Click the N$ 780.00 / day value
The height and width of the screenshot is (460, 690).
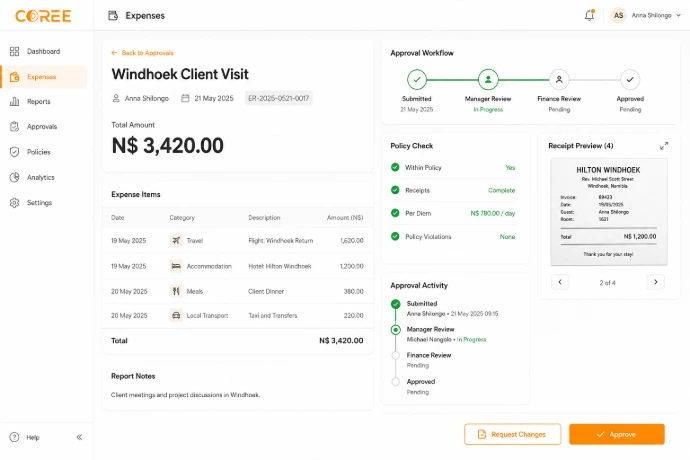[493, 213]
